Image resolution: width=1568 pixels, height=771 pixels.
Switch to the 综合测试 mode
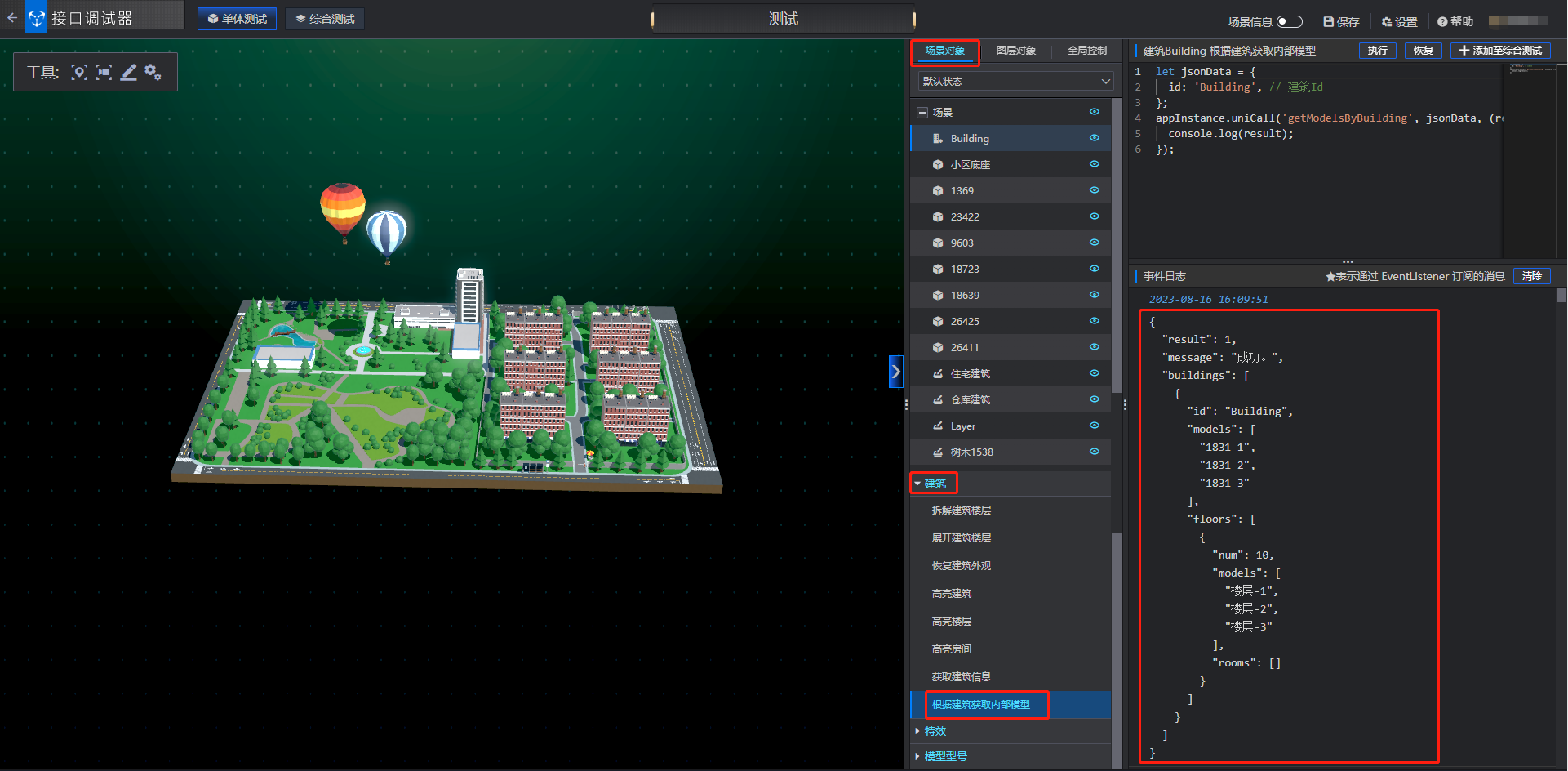(325, 19)
